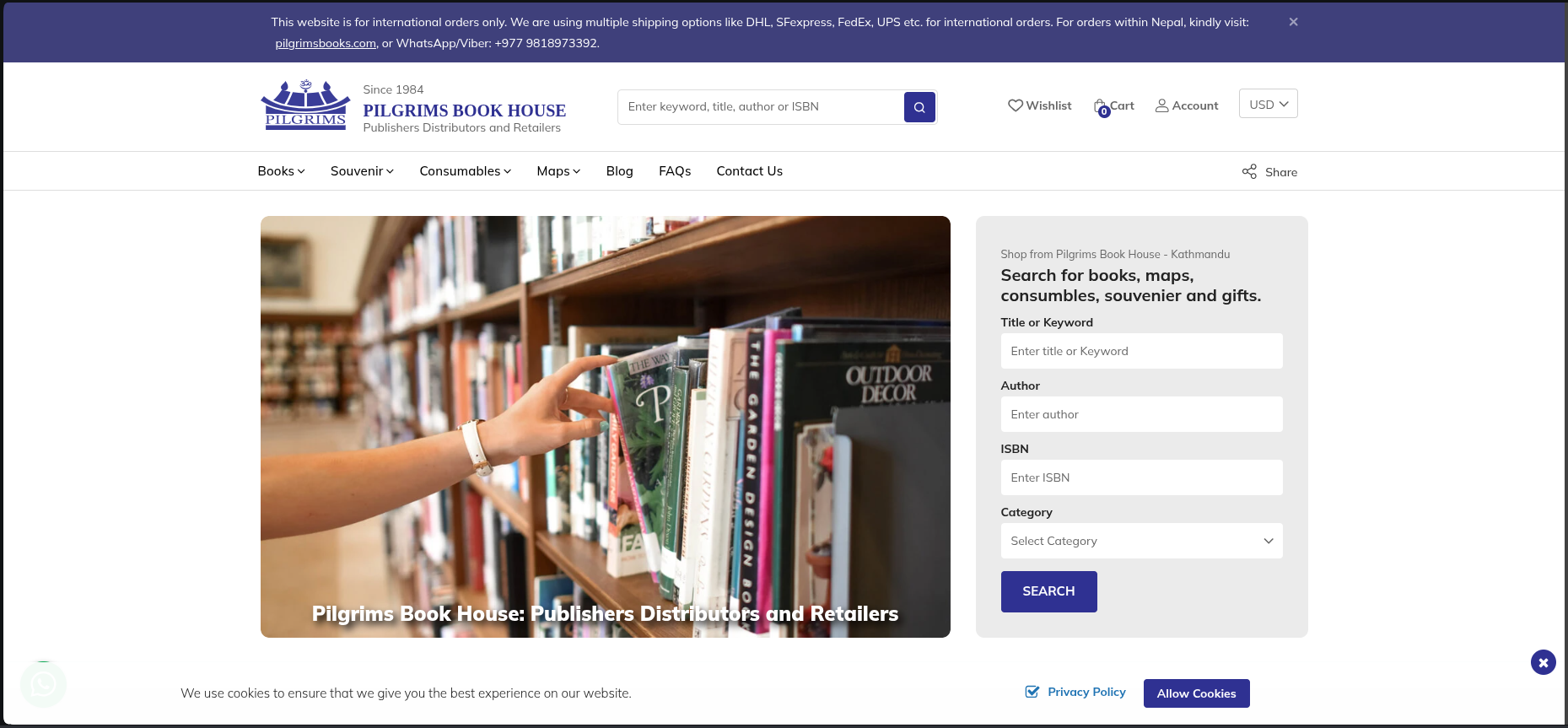The width and height of the screenshot is (1568, 728).
Task: Open the shopping Cart bag icon
Action: pos(1101,107)
